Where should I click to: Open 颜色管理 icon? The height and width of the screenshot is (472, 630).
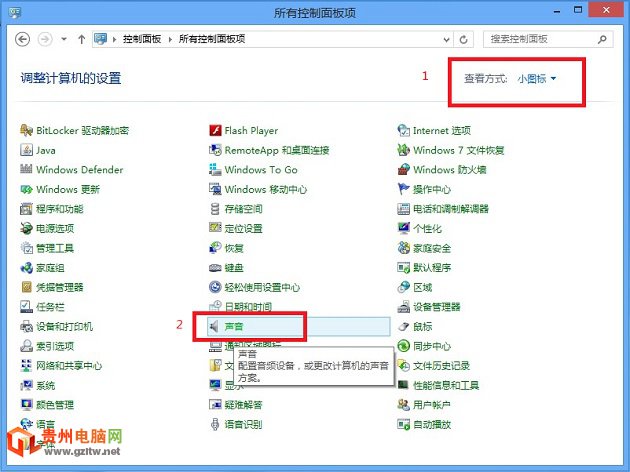pyautogui.click(x=27, y=405)
